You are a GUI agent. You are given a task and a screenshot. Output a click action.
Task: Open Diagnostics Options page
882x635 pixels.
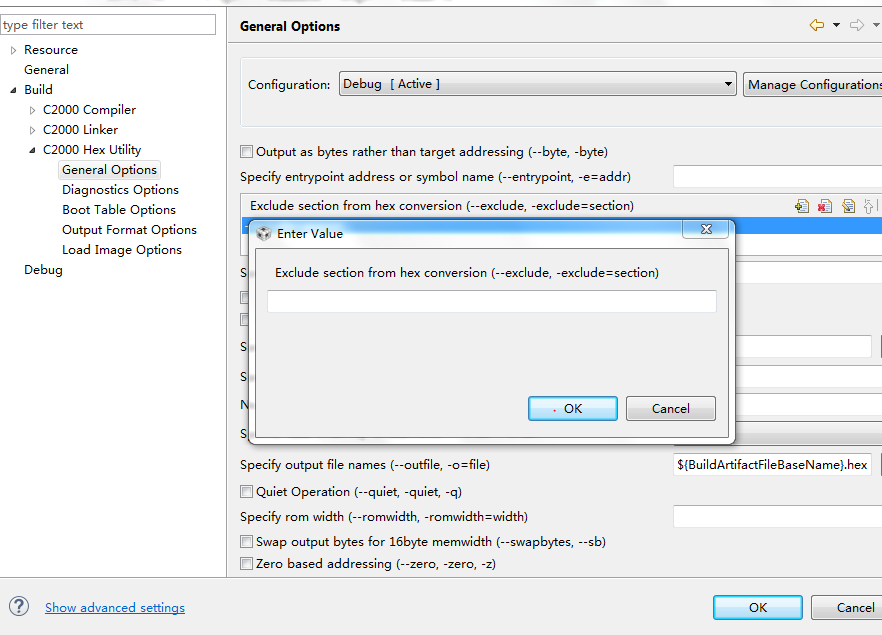click(120, 190)
